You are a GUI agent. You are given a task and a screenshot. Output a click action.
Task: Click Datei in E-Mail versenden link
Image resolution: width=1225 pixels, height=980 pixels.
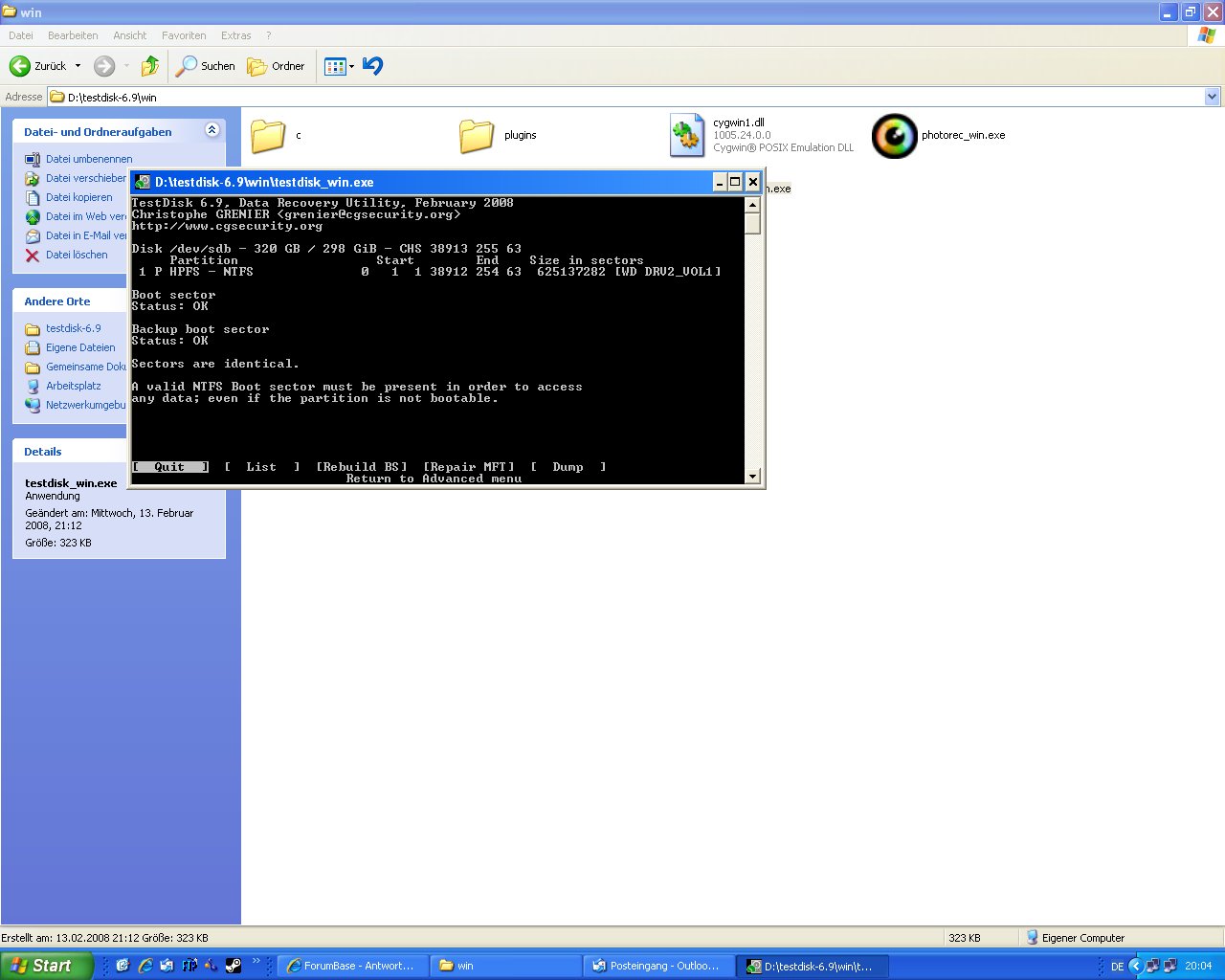86,235
